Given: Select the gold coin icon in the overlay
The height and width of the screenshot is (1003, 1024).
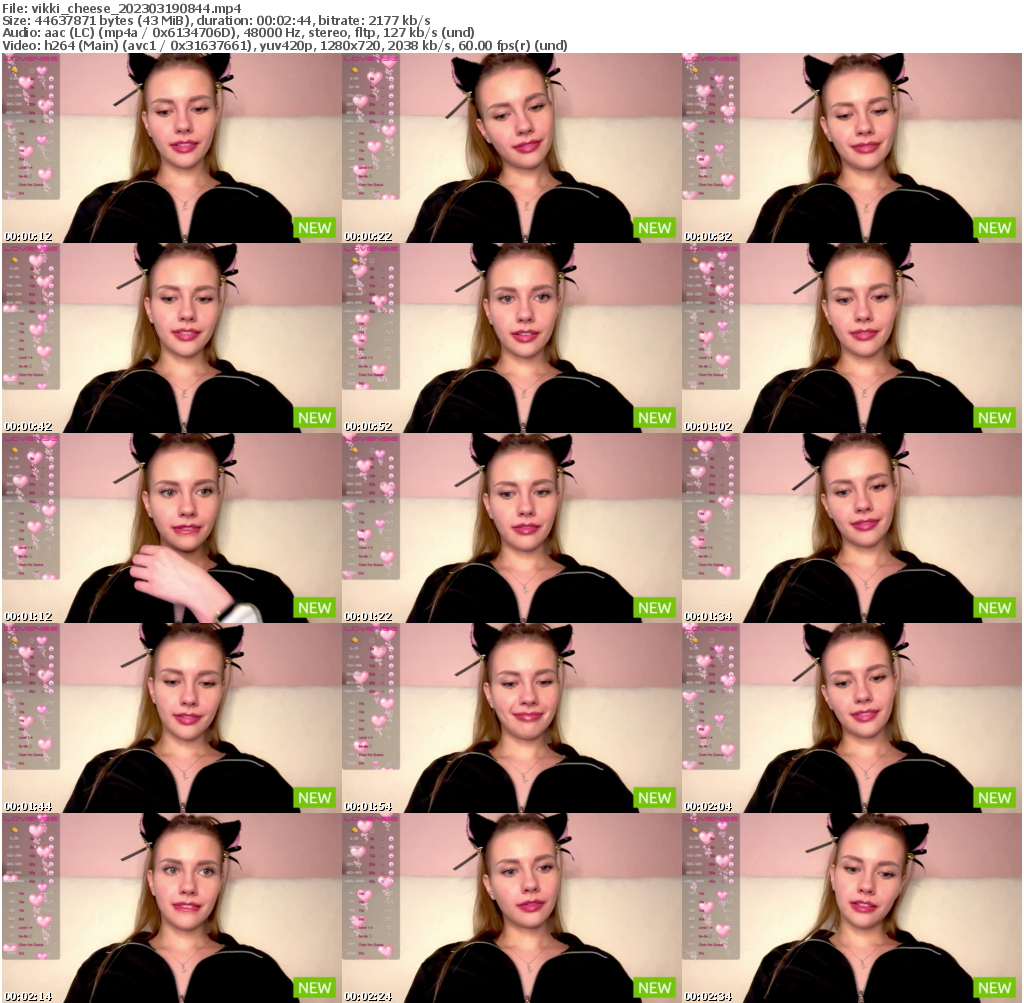Looking at the screenshot, I should [15, 69].
